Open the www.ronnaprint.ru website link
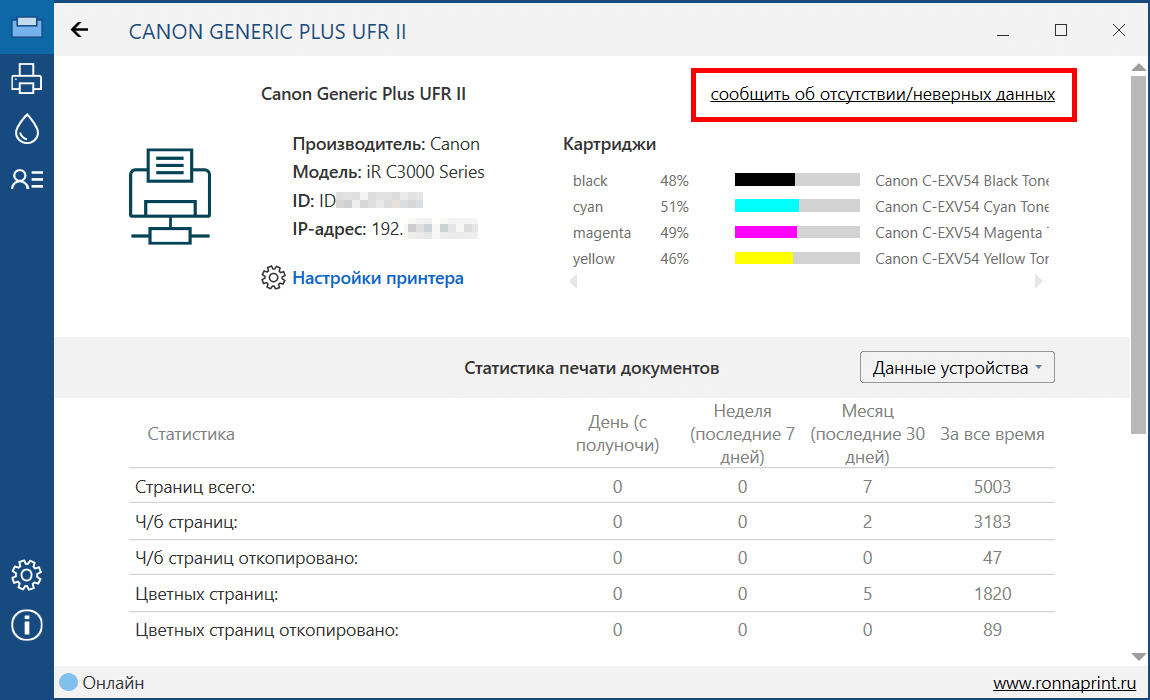 pos(1064,683)
